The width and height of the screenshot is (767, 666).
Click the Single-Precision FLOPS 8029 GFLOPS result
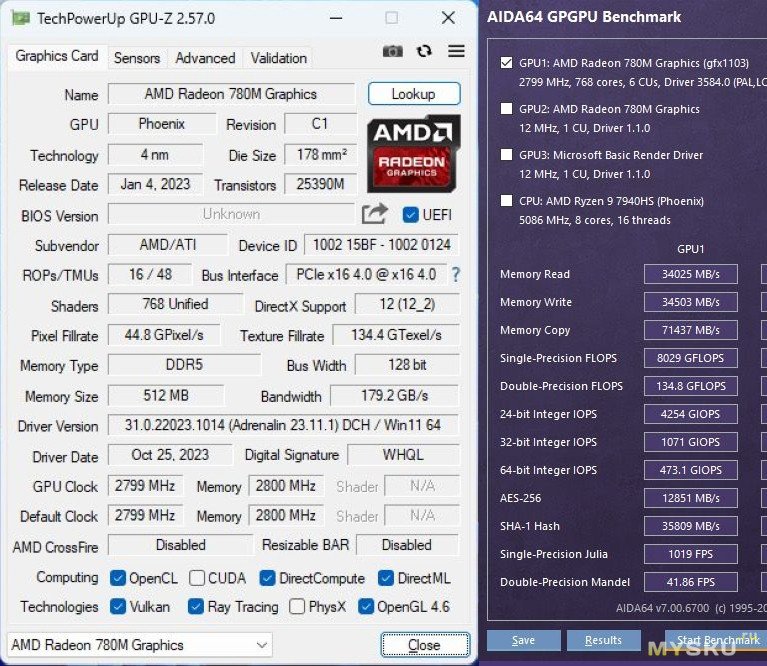click(691, 358)
